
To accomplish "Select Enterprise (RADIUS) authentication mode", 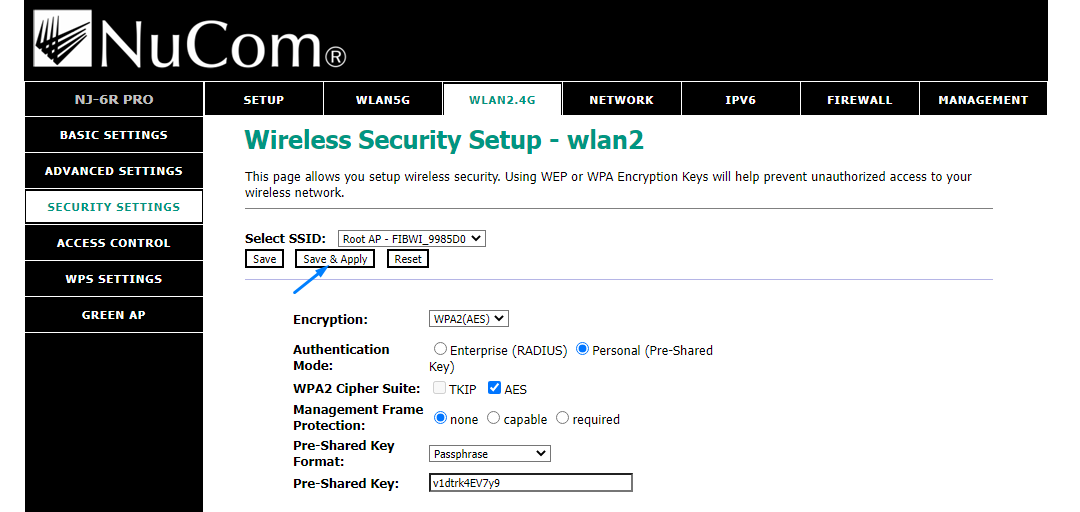I will pyautogui.click(x=439, y=349).
